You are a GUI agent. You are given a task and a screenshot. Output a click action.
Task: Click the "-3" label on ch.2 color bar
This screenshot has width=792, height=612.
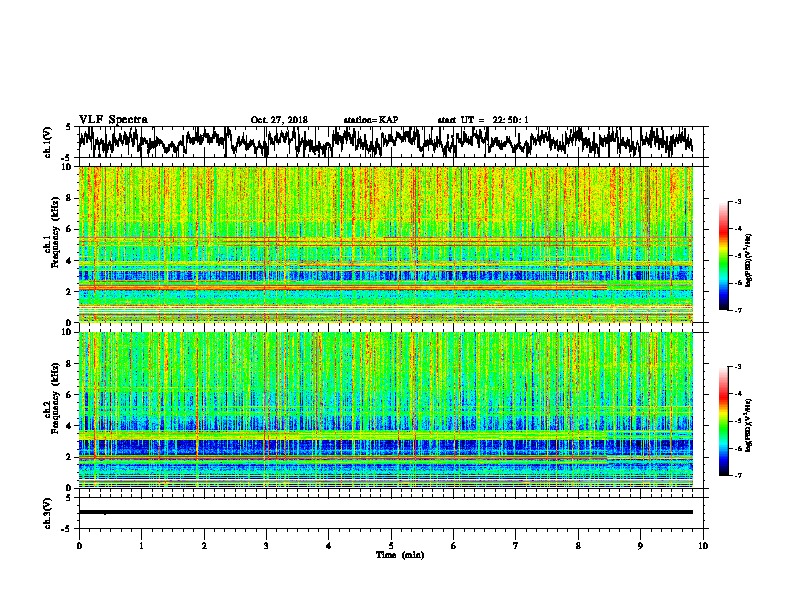click(738, 367)
